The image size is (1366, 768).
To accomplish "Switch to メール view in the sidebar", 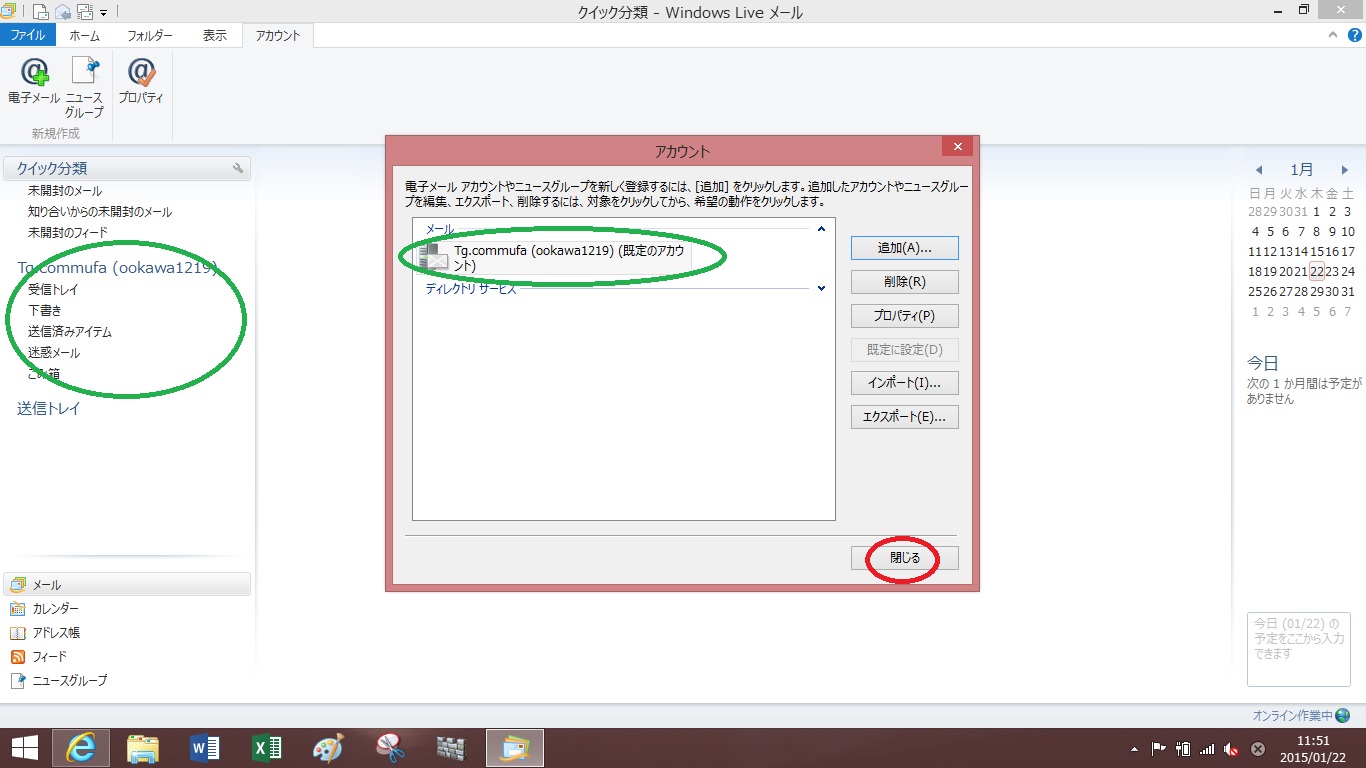I will (x=127, y=585).
